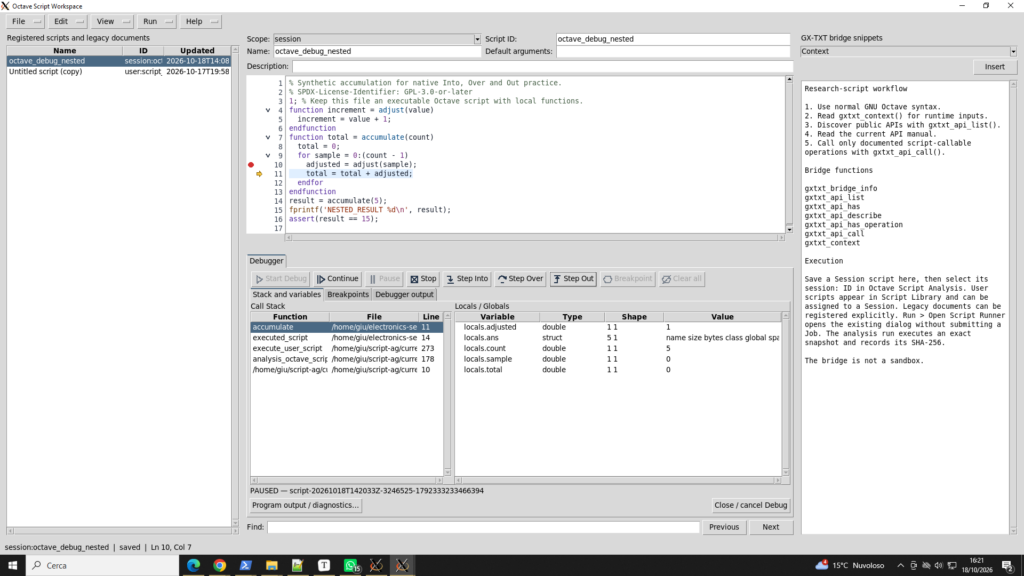Open File Explorer from the taskbar
1024x576 pixels.
(272, 566)
